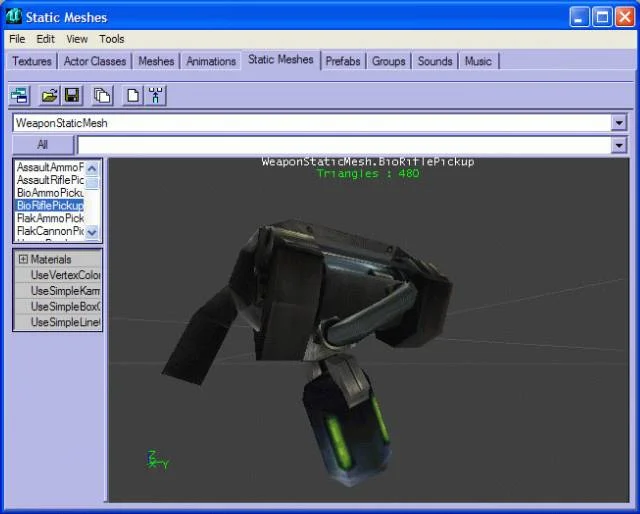Click the dock/undock browser toolbar icon

(20, 96)
